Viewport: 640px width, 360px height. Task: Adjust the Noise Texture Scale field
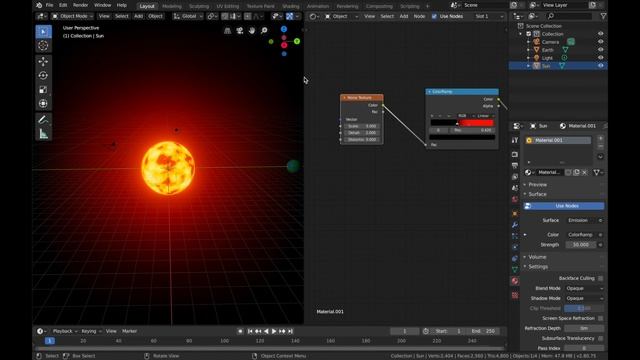click(x=362, y=126)
